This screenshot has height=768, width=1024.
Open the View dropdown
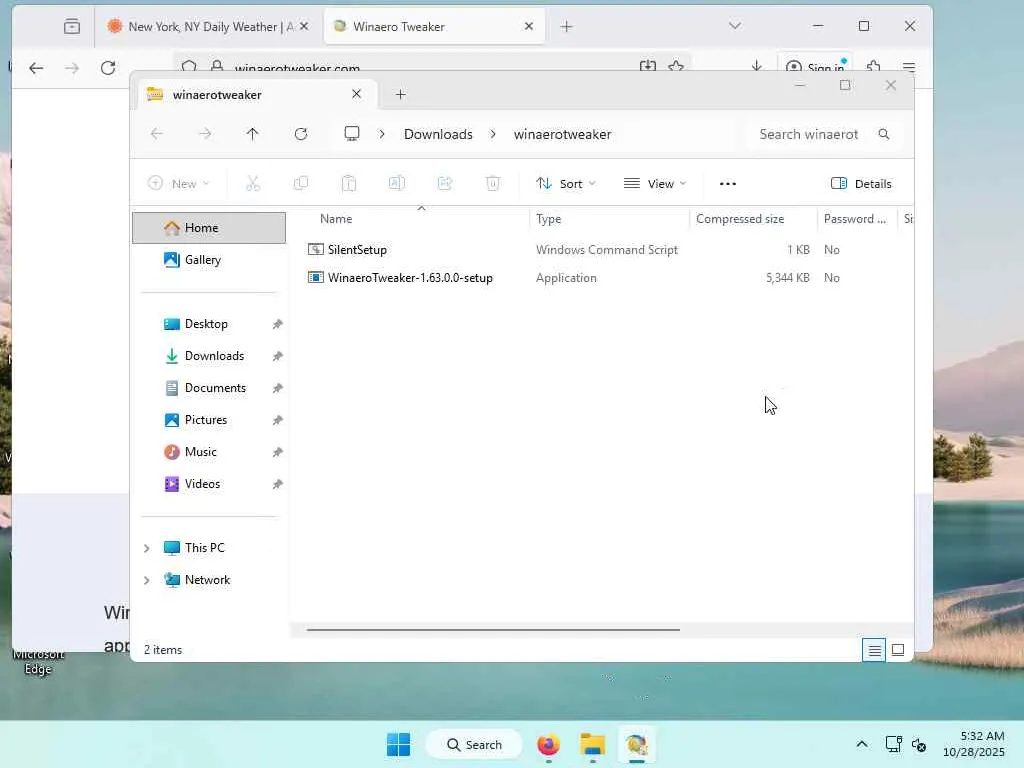[x=654, y=184]
